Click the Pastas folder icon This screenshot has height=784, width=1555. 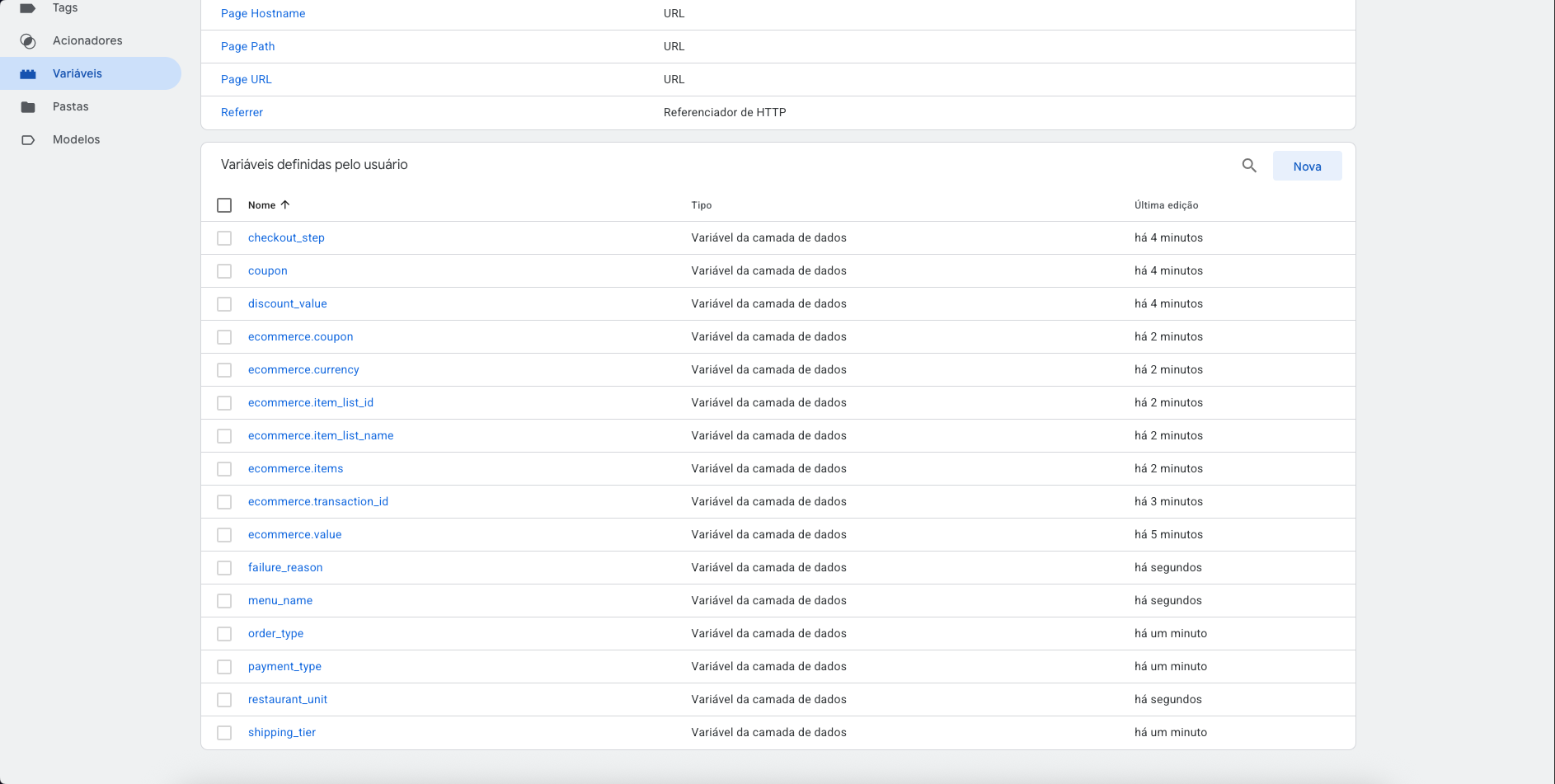pyautogui.click(x=28, y=107)
